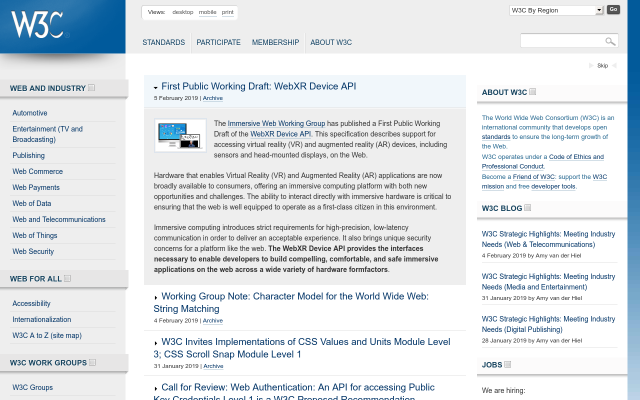Open blog post about Media and Entertainment
Screen dimensions: 640x400
(548, 282)
